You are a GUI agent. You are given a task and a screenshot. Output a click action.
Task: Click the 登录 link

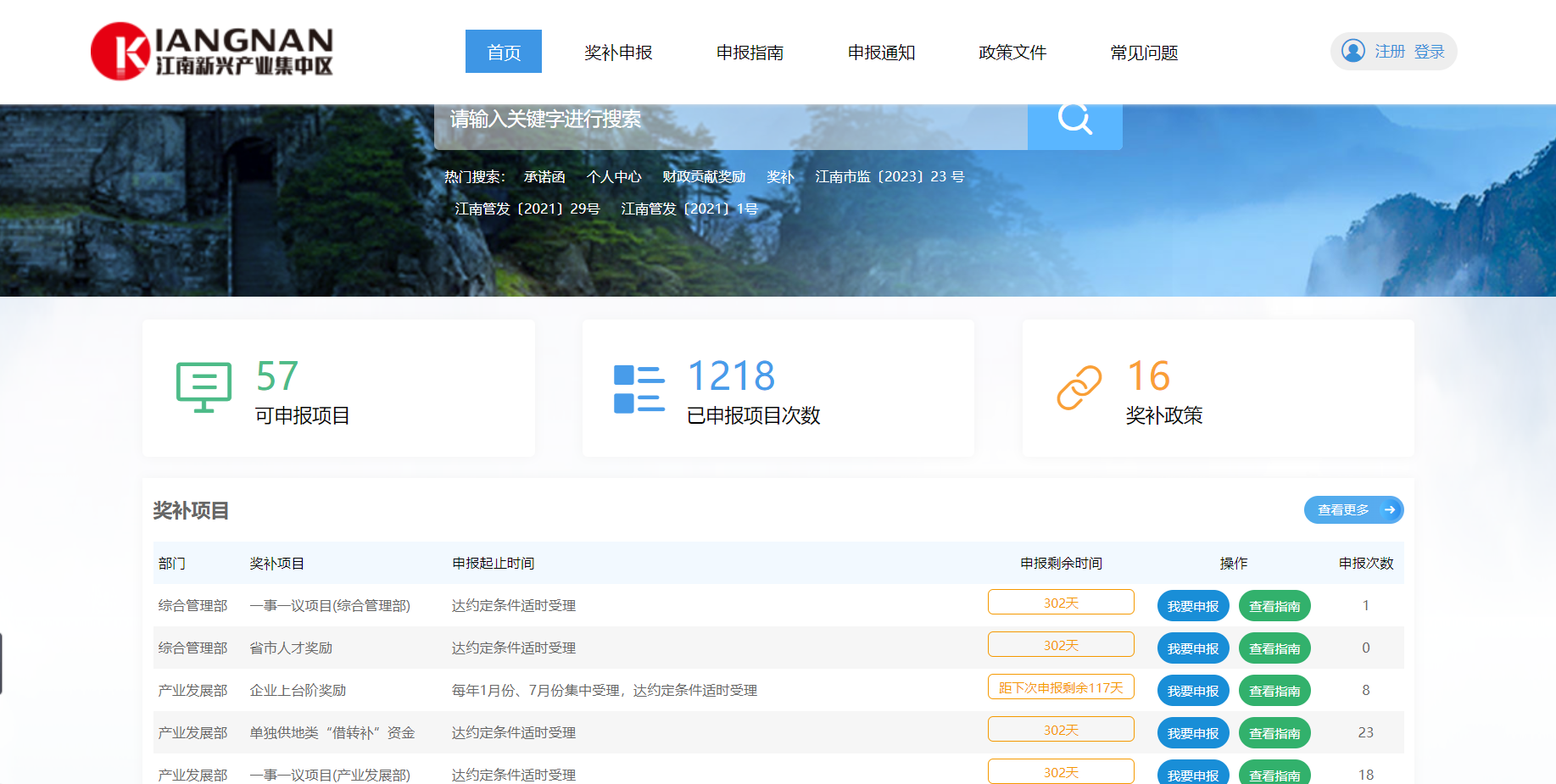pyautogui.click(x=1429, y=52)
